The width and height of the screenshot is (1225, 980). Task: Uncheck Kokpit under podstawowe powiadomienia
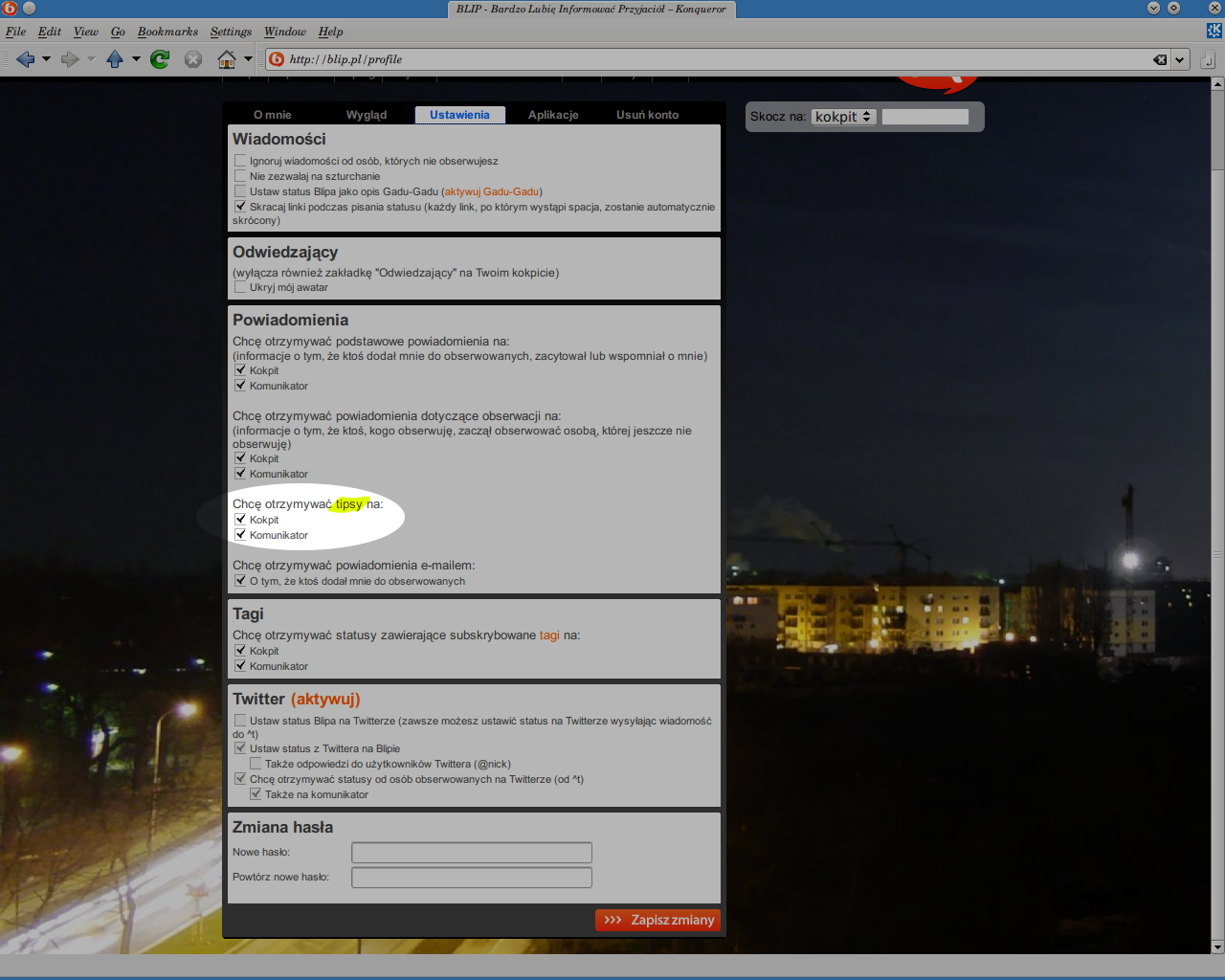(x=240, y=370)
